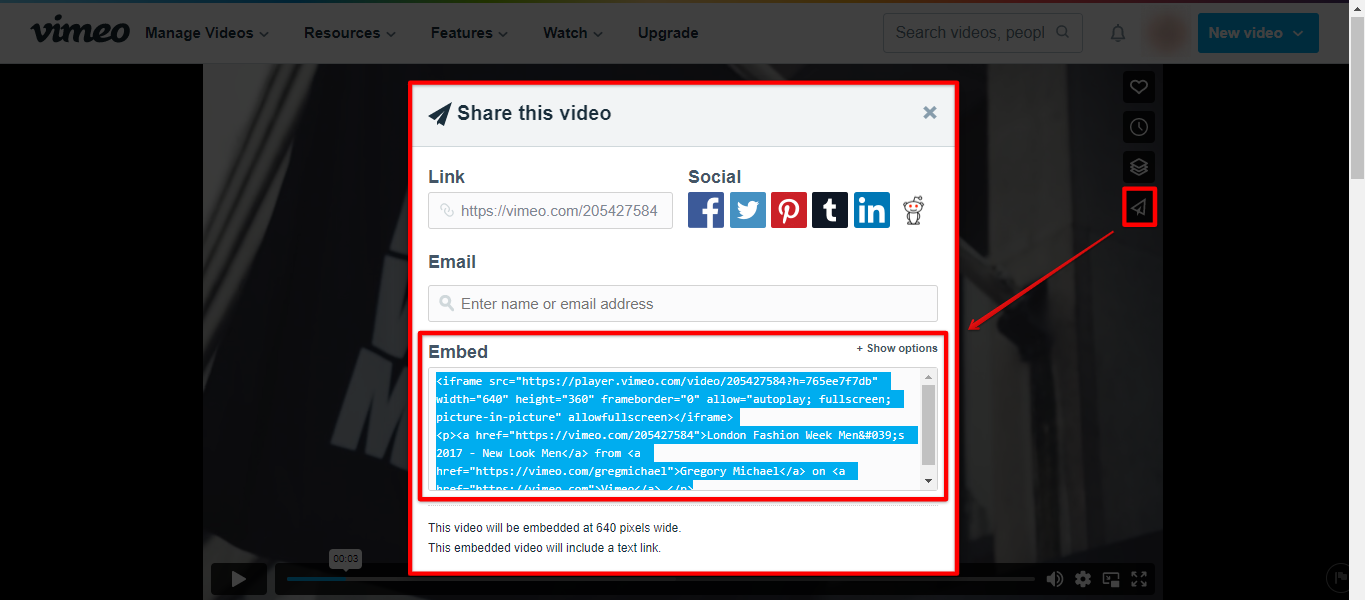Enter fullscreen mode
1365x600 pixels.
point(1139,579)
